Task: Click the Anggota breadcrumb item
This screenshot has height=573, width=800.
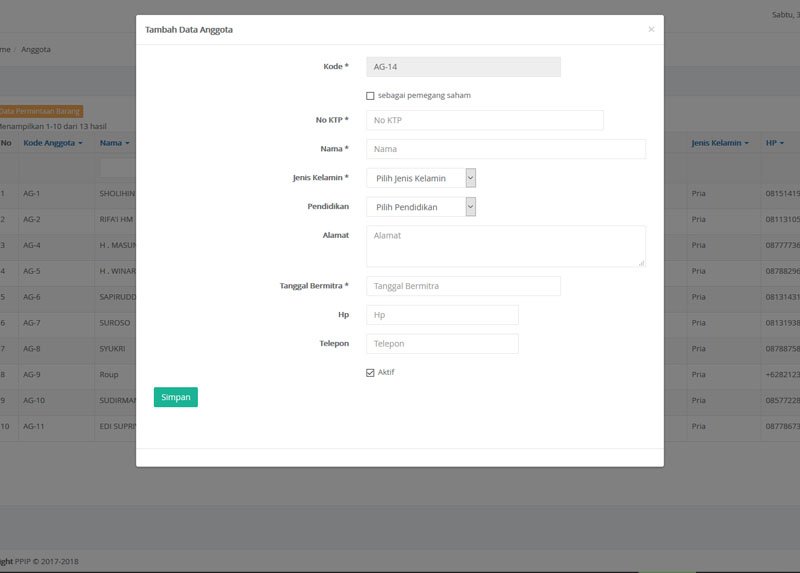Action: (x=36, y=49)
